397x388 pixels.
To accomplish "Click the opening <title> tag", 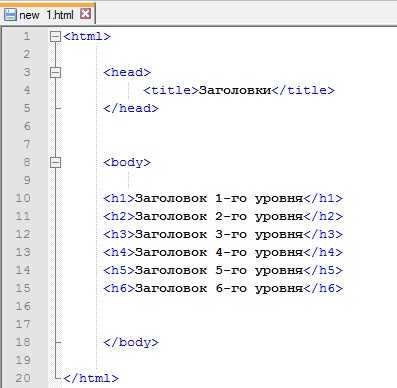I will pos(171,90).
